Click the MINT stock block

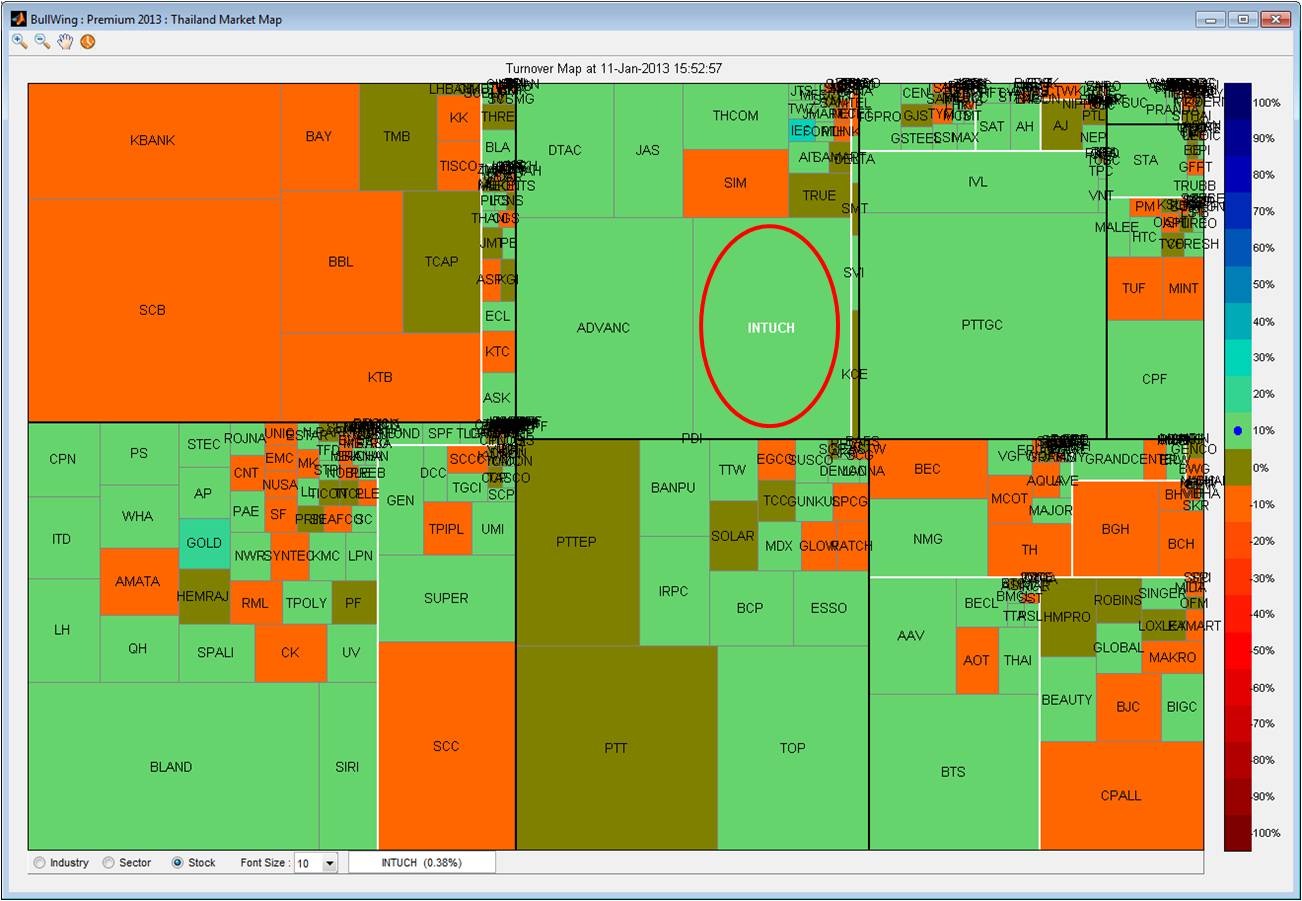tap(1183, 288)
